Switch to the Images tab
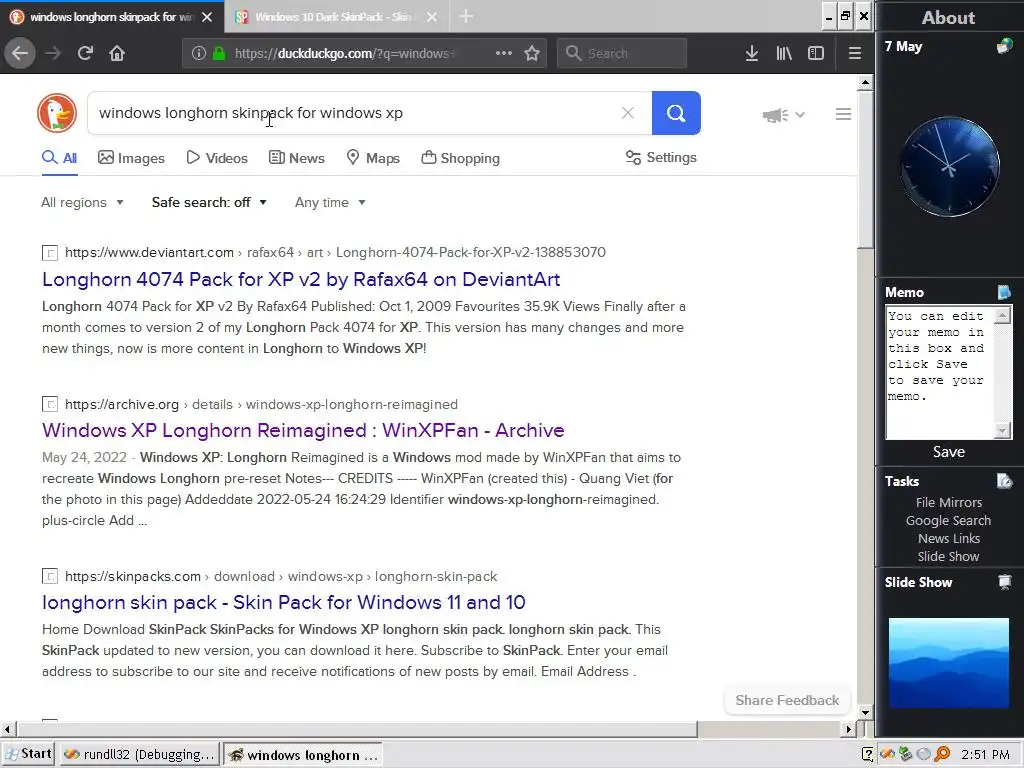1024x768 pixels. click(x=131, y=158)
